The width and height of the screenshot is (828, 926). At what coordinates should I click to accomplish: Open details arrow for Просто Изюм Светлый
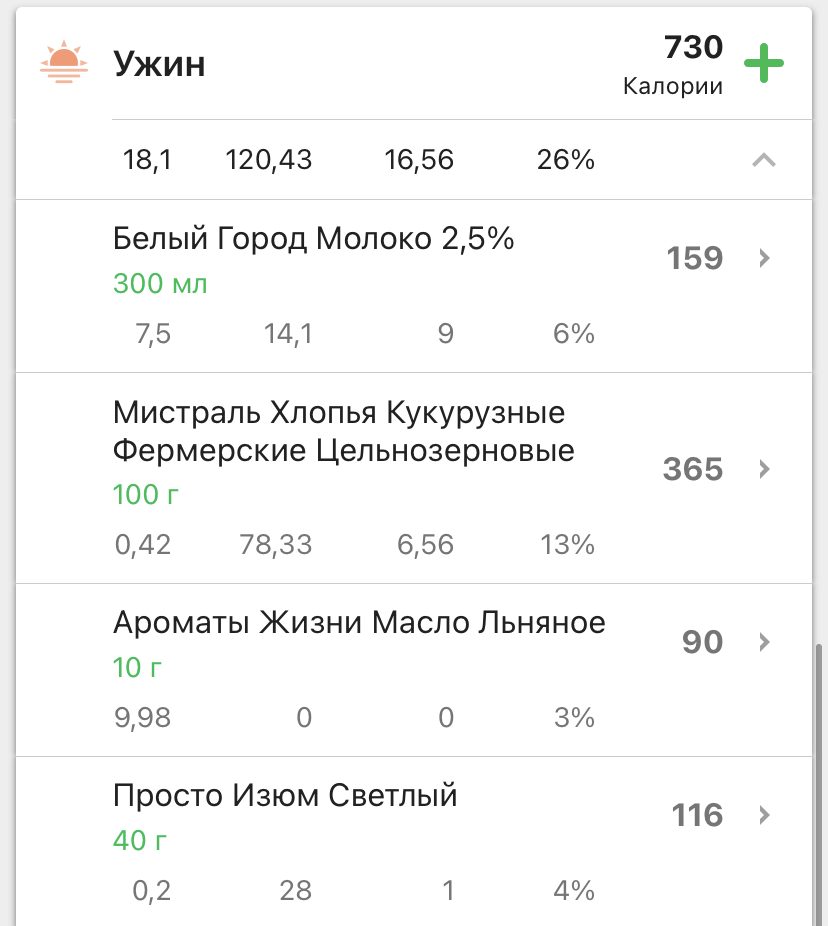(x=764, y=815)
